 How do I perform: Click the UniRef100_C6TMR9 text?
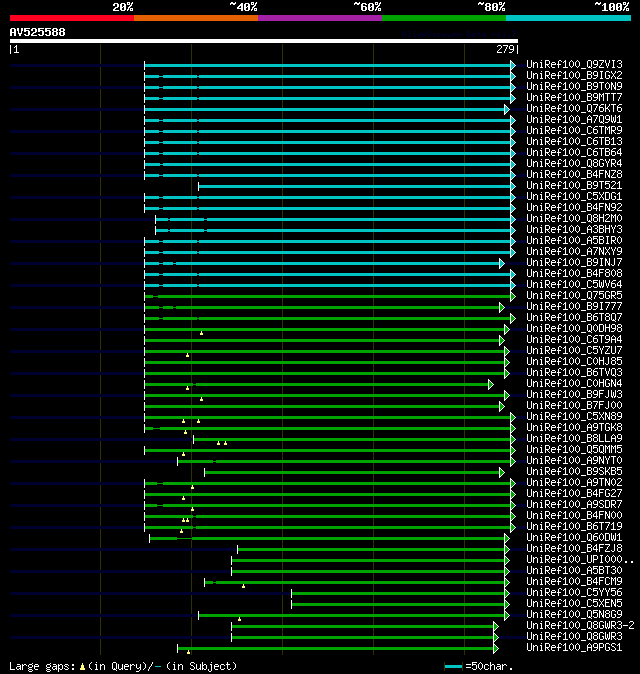[x=574, y=131]
